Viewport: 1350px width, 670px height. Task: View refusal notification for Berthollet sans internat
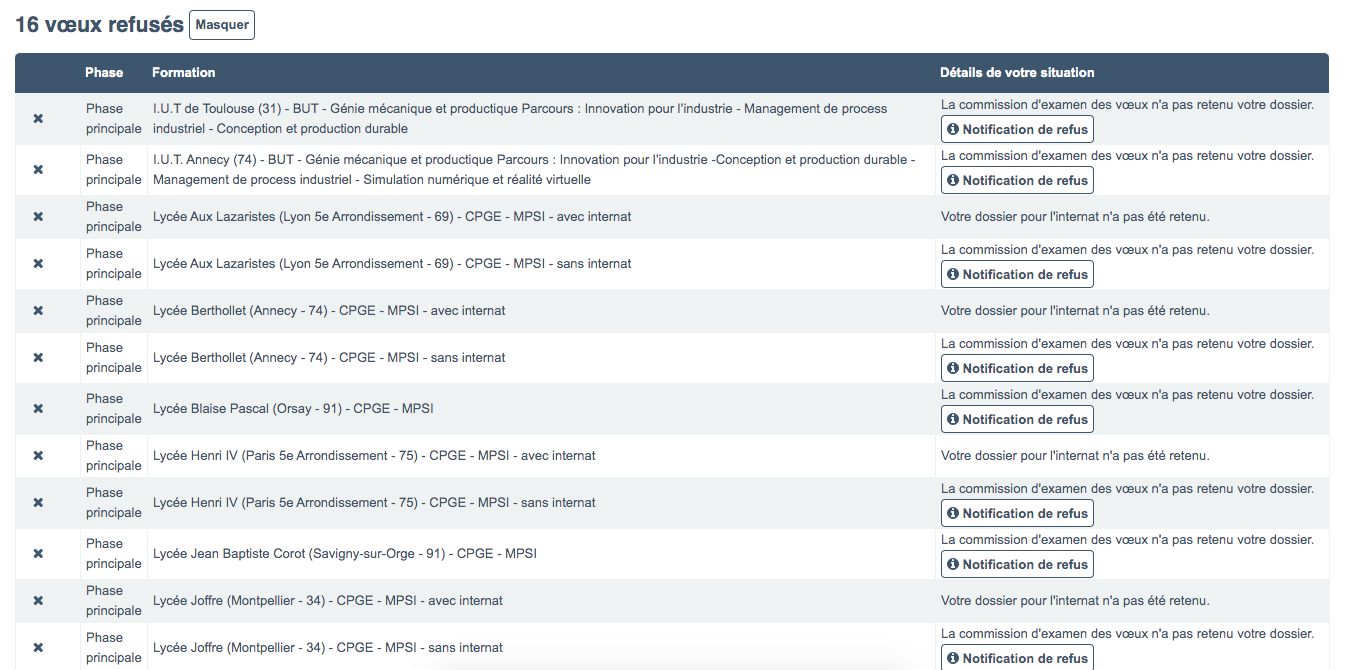1017,369
